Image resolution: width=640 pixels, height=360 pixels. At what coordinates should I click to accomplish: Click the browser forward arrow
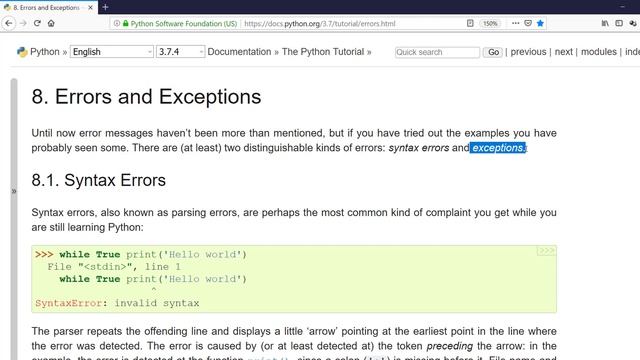pyautogui.click(x=23, y=23)
